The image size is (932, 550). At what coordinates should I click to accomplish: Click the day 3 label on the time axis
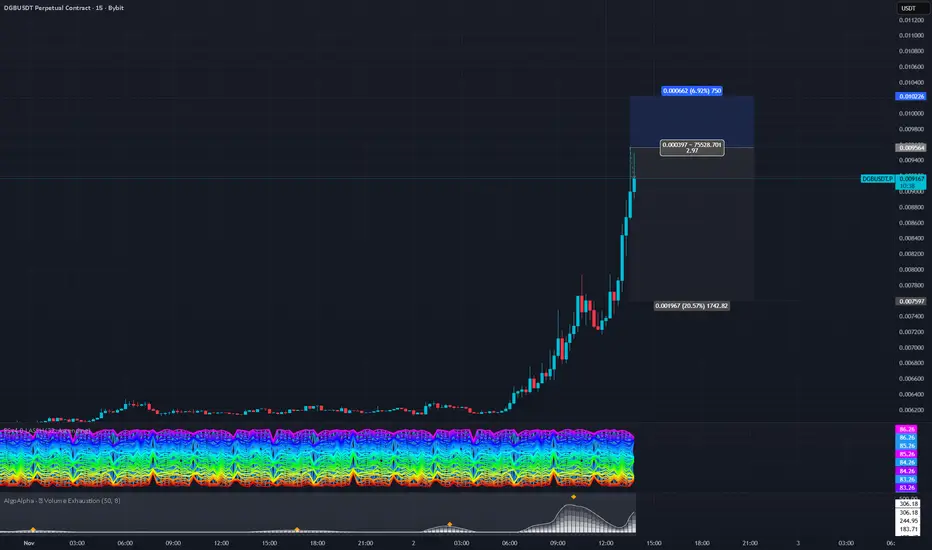(798, 543)
